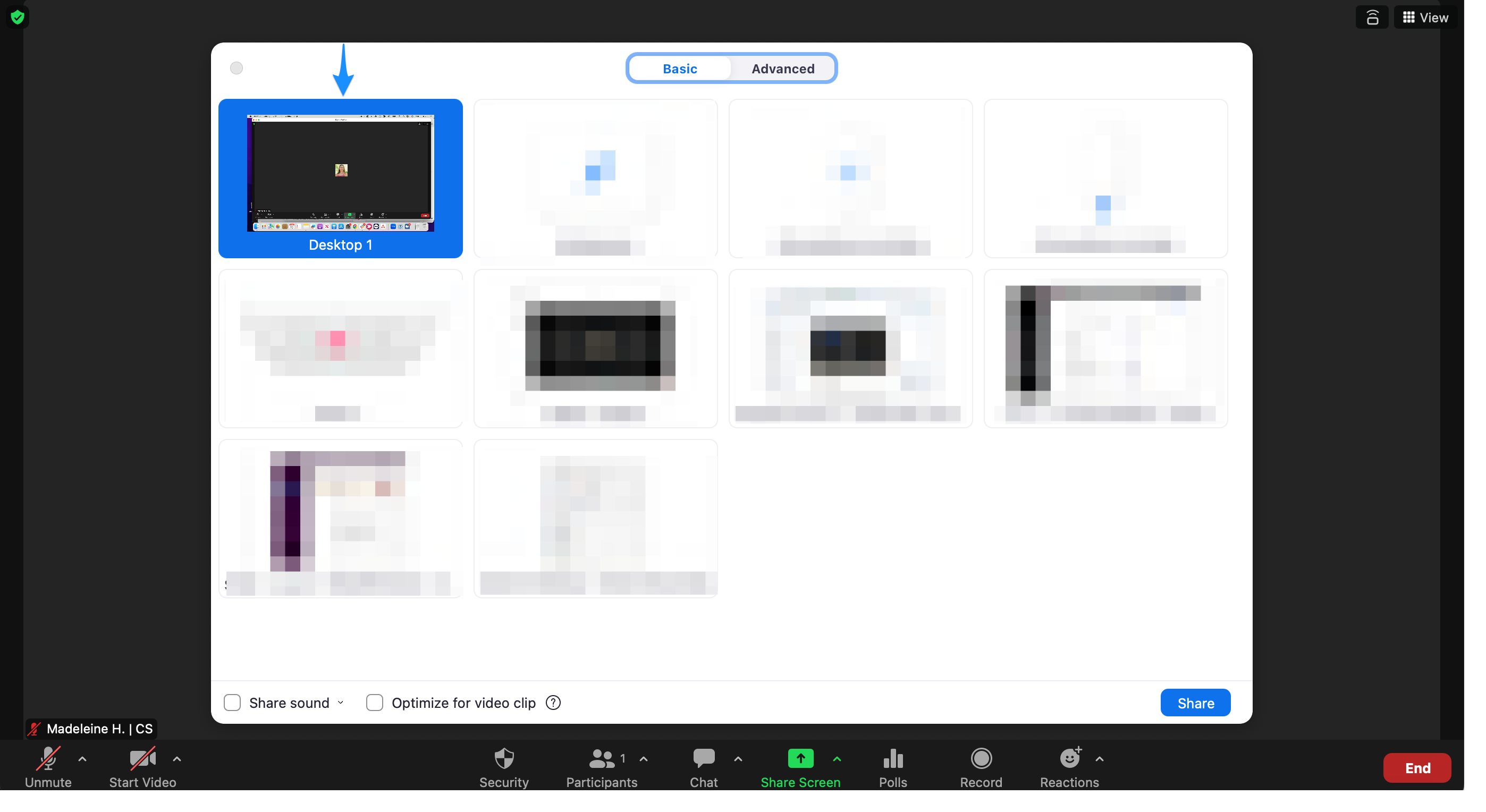Expand video options chevron beside Start Video
This screenshot has height=812, width=1486.
point(177,759)
